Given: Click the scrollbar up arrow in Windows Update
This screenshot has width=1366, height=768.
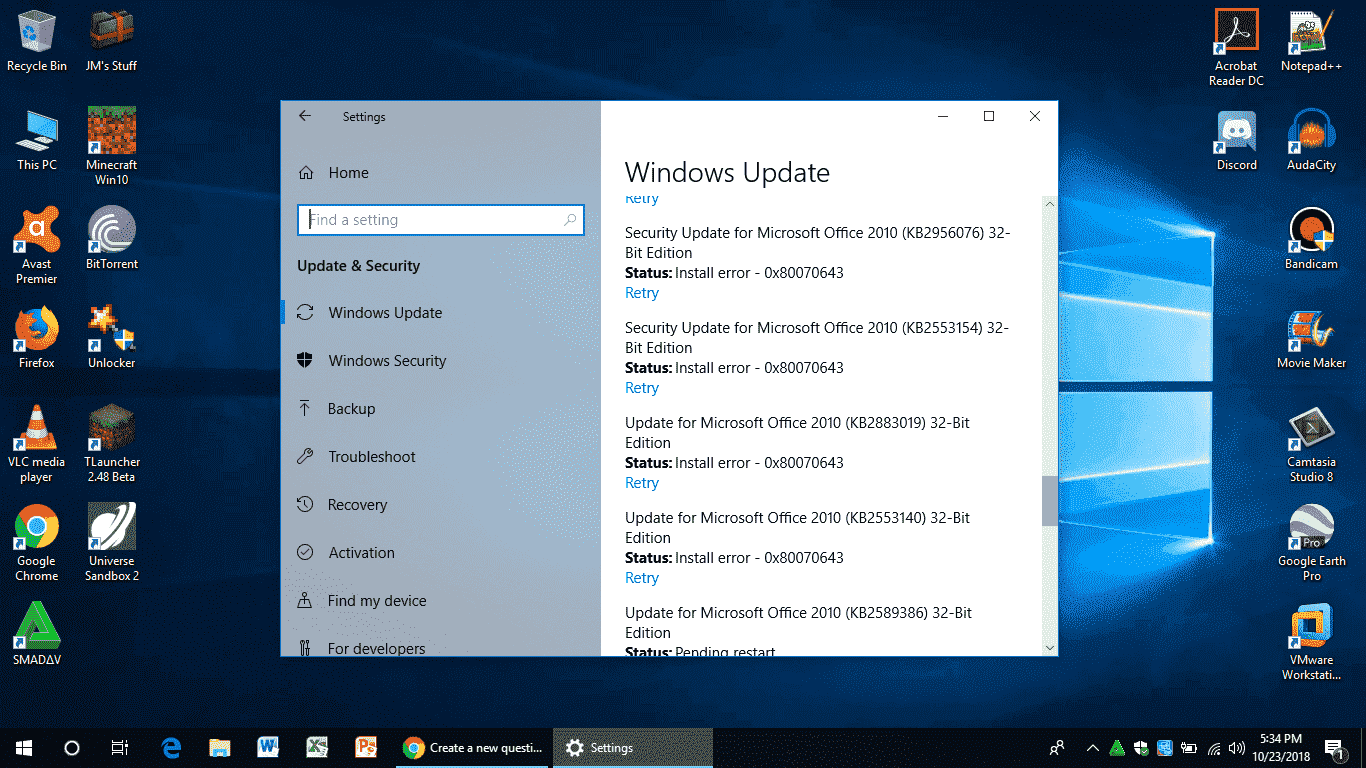Looking at the screenshot, I should 1049,204.
